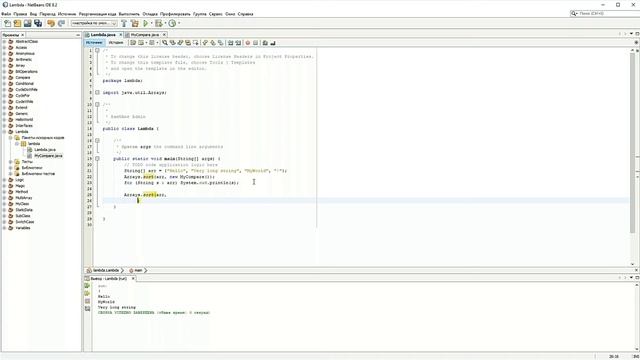Switch editor to History view button

[116, 42]
